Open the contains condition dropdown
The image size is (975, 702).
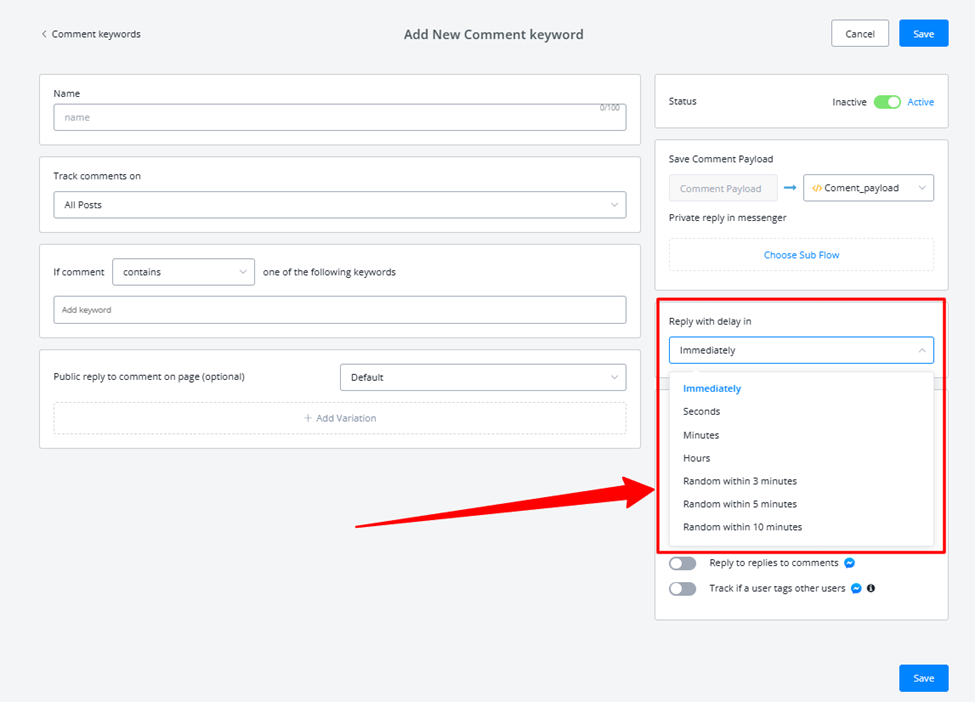(x=183, y=272)
